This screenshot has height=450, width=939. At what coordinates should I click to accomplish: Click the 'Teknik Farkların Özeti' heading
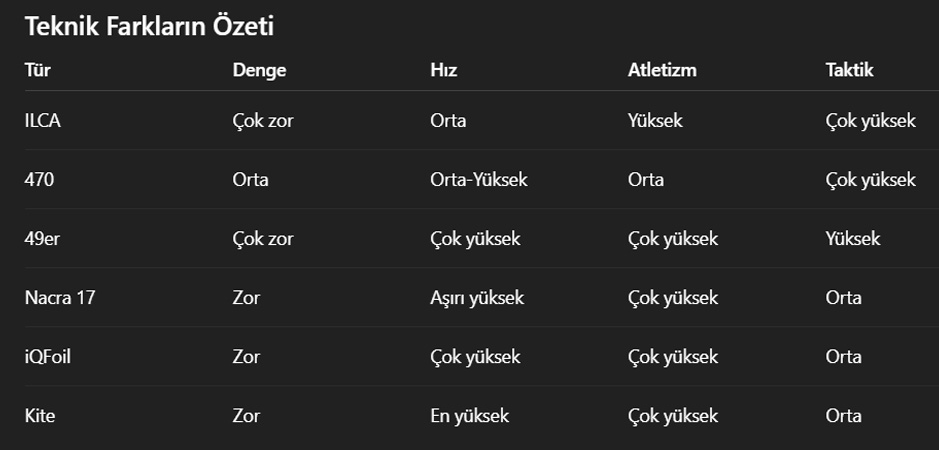pos(149,27)
